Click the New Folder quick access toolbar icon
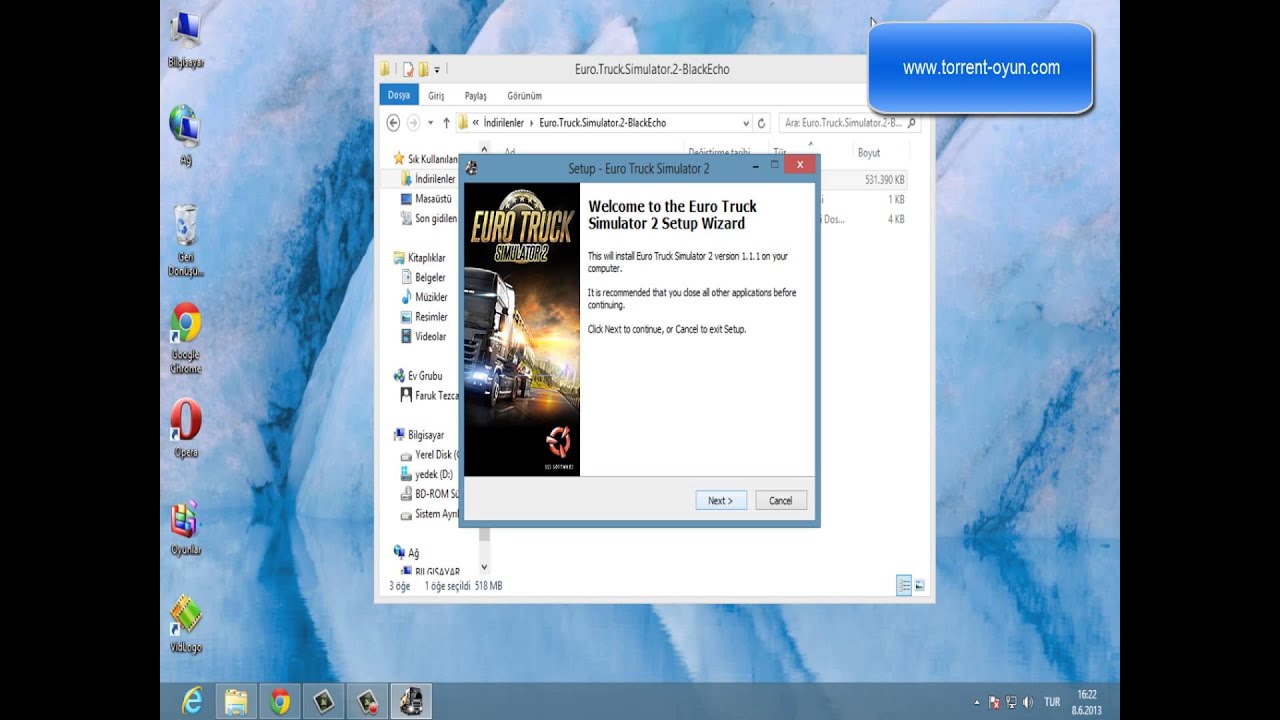Image resolution: width=1280 pixels, height=720 pixels. (423, 69)
